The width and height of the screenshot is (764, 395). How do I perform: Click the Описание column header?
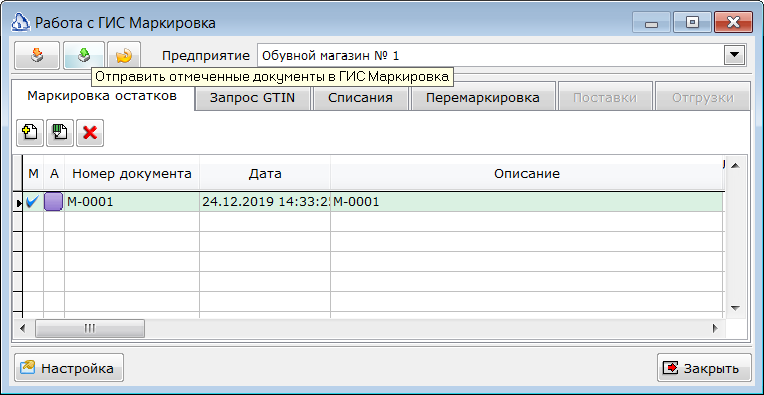(x=526, y=173)
